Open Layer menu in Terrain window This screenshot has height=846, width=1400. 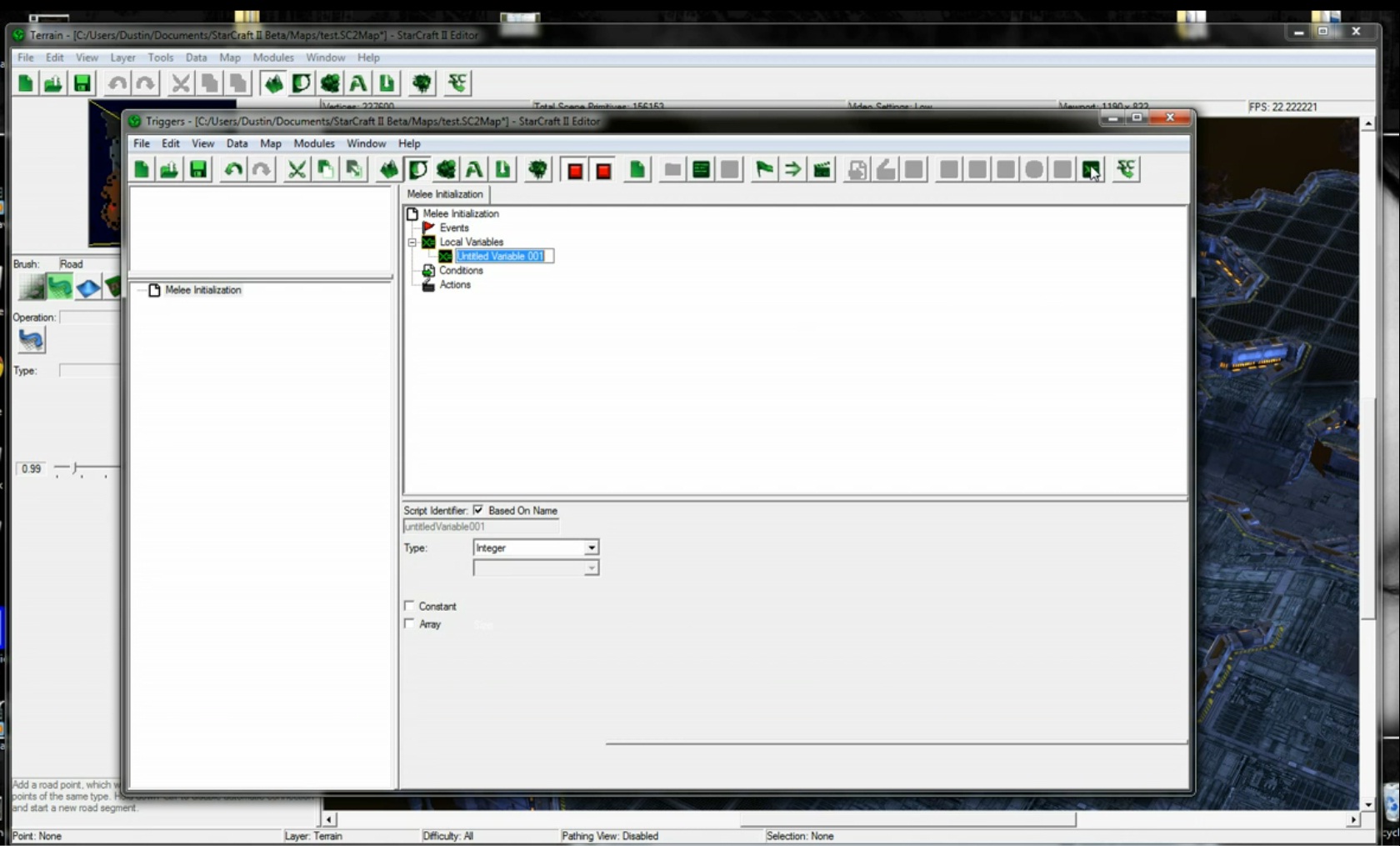pyautogui.click(x=123, y=58)
